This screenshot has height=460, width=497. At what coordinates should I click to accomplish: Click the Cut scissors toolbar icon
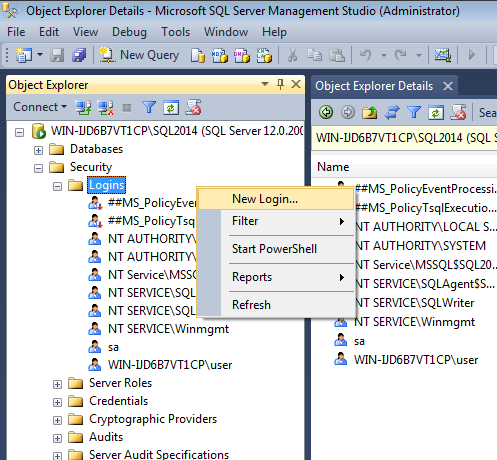point(292,55)
